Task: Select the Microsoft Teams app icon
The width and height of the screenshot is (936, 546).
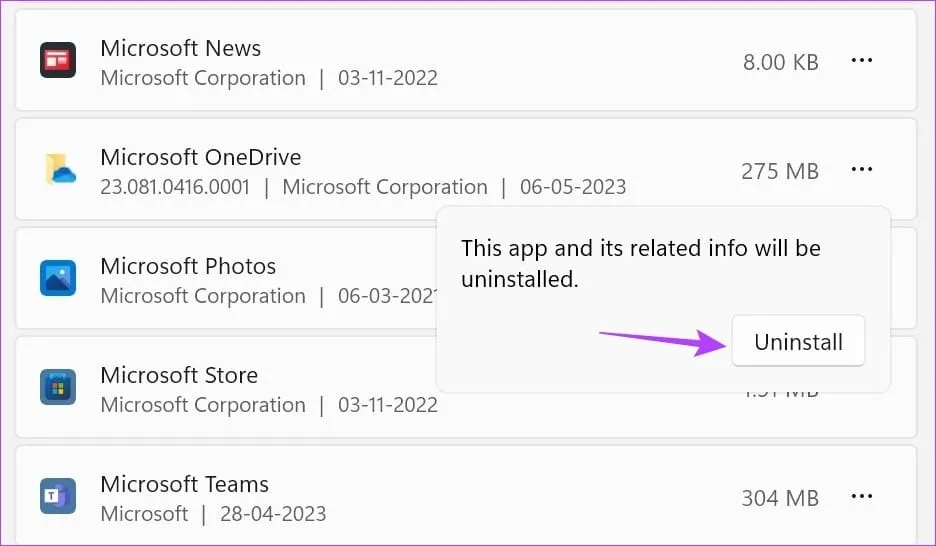Action: click(58, 497)
